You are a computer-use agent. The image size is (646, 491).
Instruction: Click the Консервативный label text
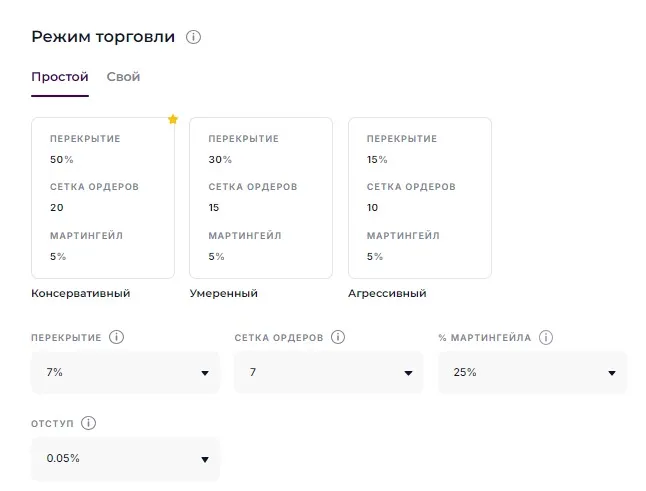pyautogui.click(x=81, y=294)
